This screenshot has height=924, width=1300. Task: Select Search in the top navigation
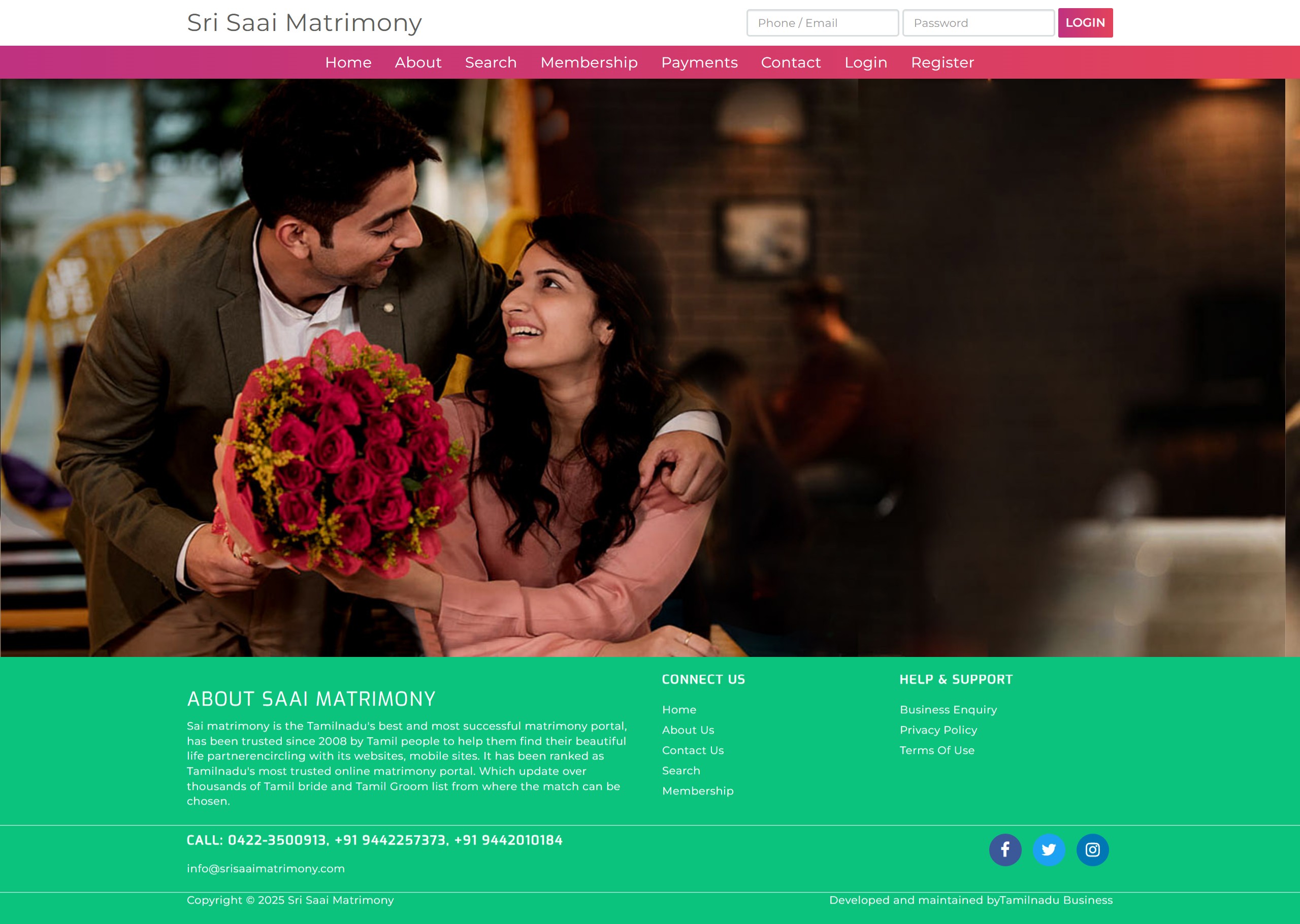[491, 62]
